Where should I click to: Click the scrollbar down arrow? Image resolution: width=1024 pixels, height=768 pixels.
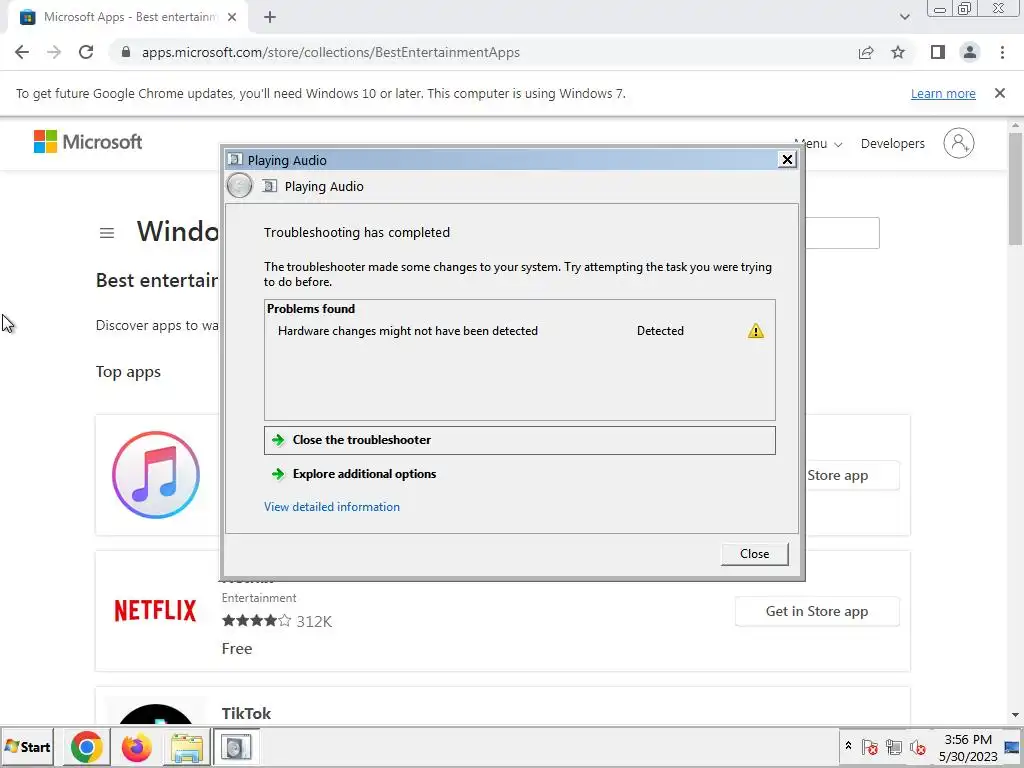tap(1016, 715)
